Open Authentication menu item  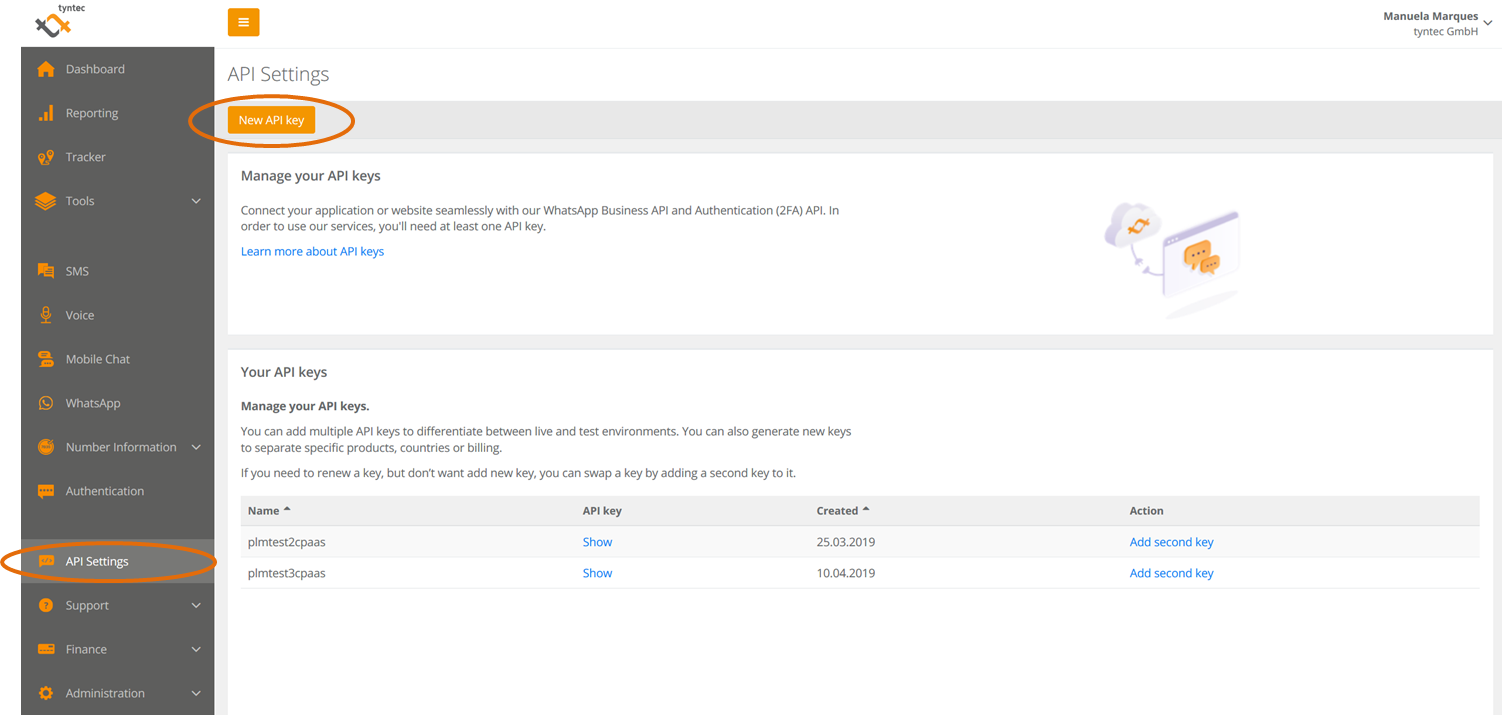click(117, 491)
